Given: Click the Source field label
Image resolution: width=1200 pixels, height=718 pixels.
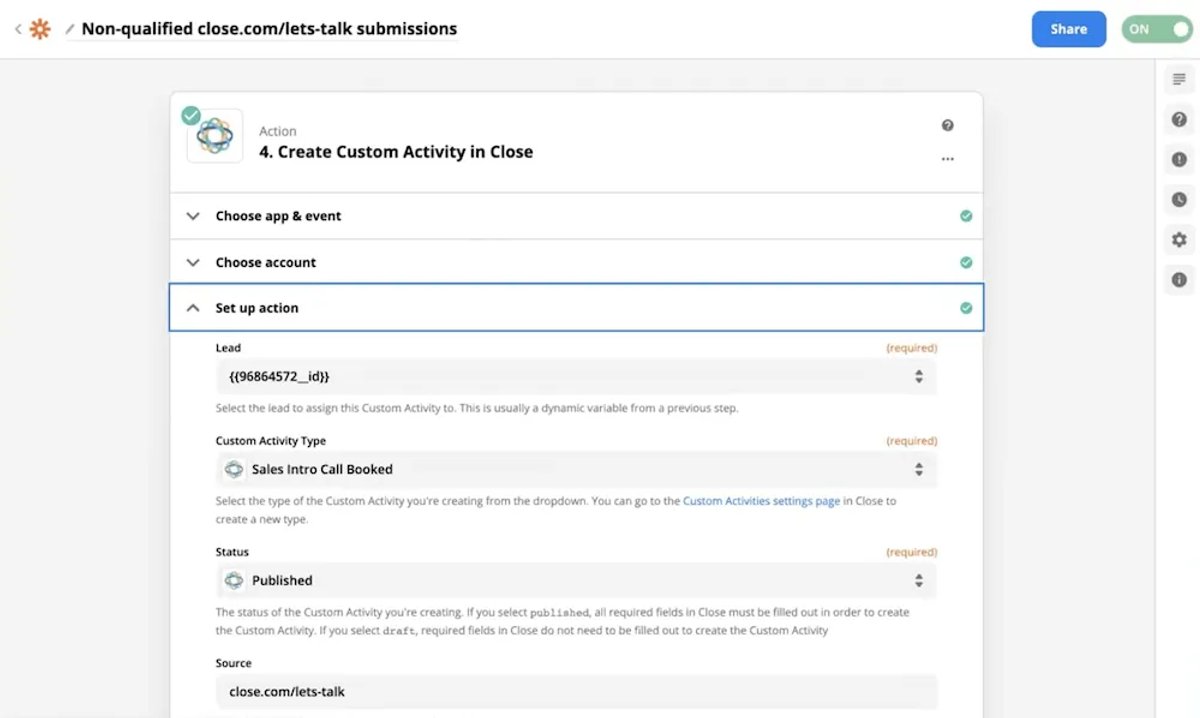Looking at the screenshot, I should 234,663.
